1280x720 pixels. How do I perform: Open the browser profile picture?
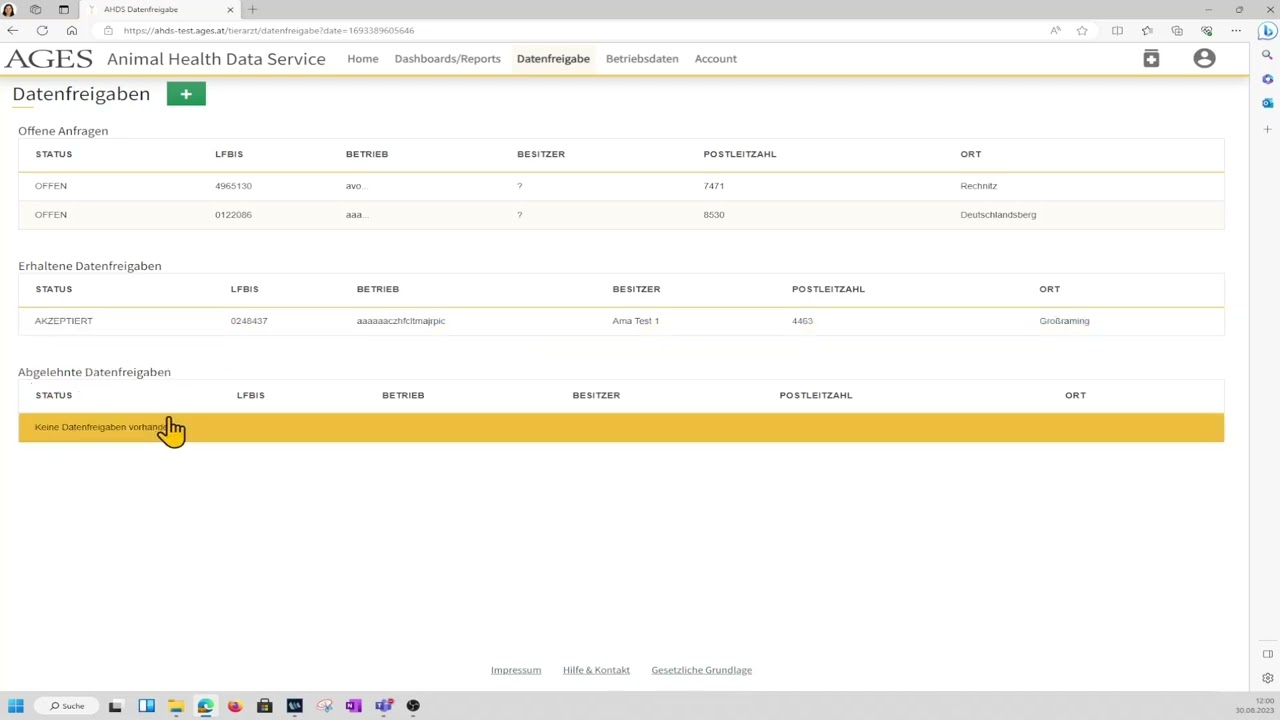(x=9, y=10)
